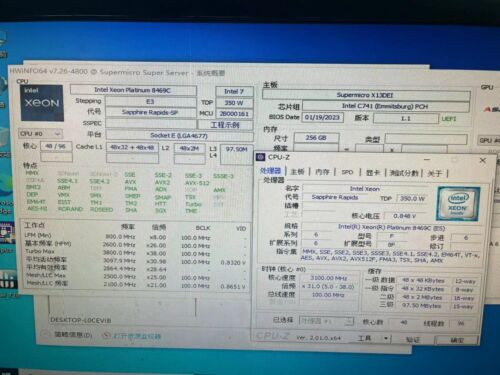
Task: Click the resource monitor icon below HWiNFO window
Action: click(106, 335)
